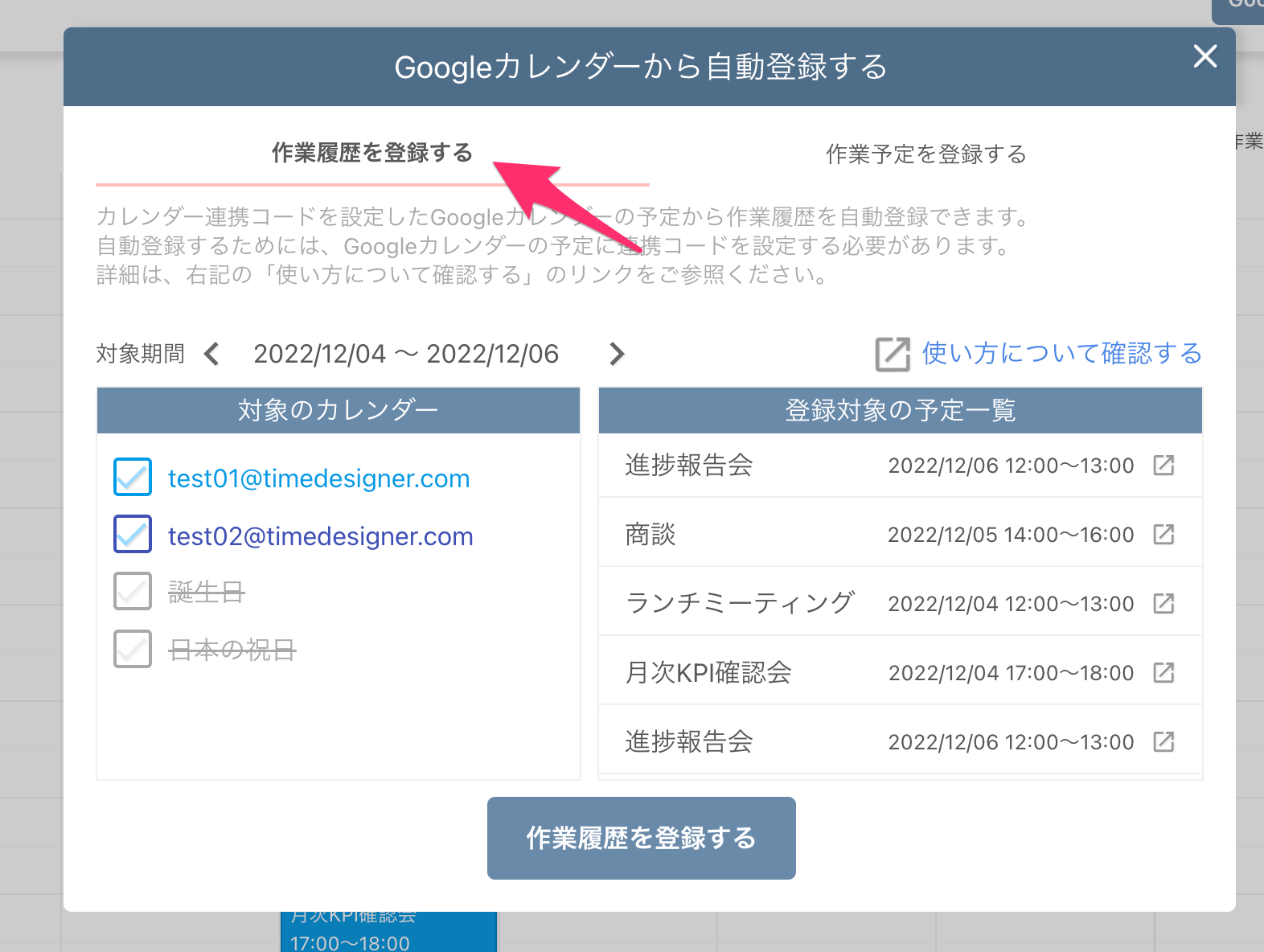This screenshot has width=1264, height=952.
Task: Select the 商談 event title
Action: [650, 534]
